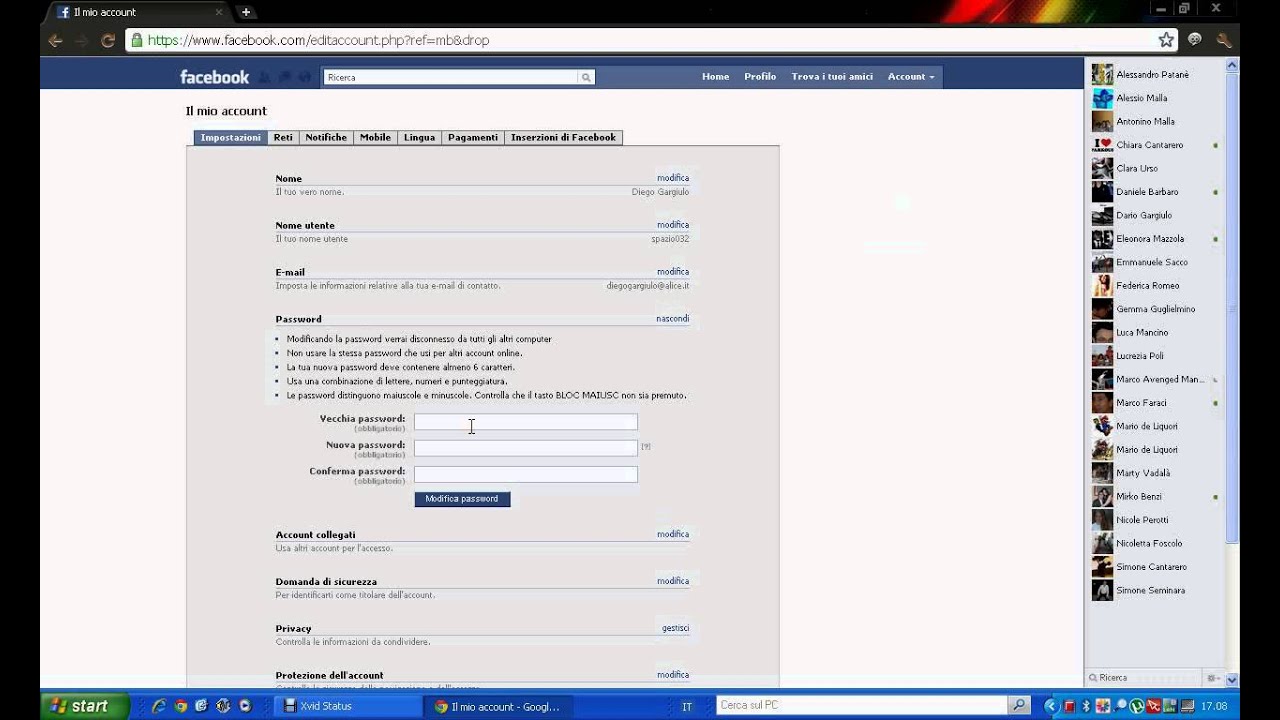1280x720 pixels.
Task: Open Account dropdown in Facebook header
Action: [911, 77]
